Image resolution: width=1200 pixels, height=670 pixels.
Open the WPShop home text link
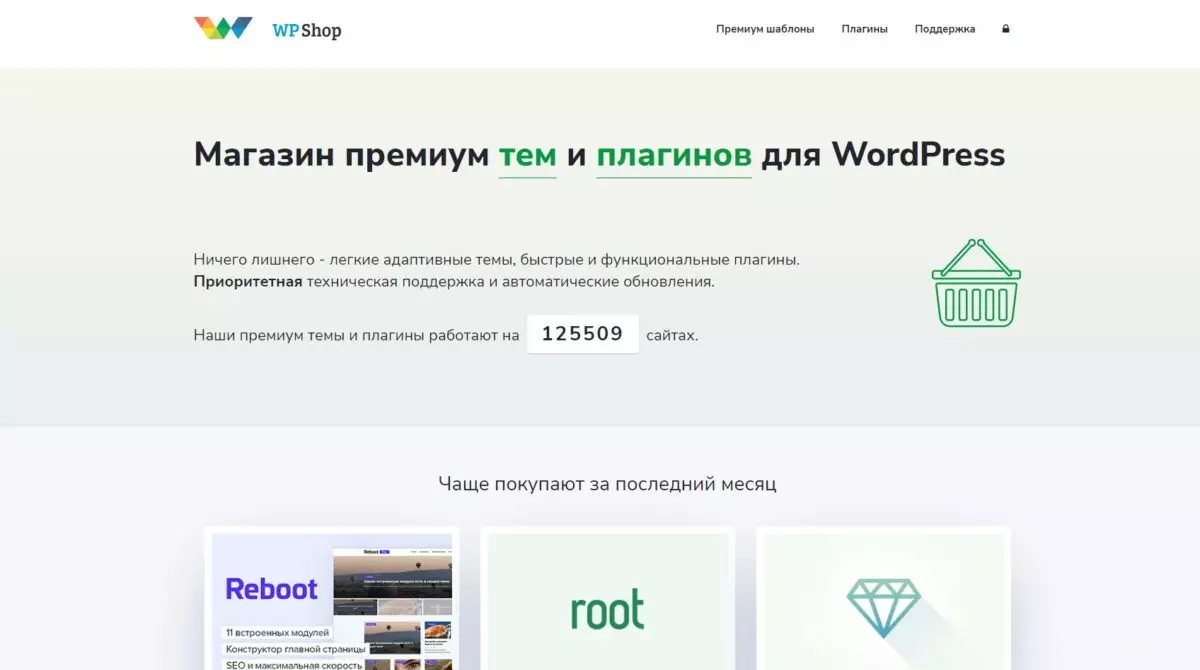[306, 30]
